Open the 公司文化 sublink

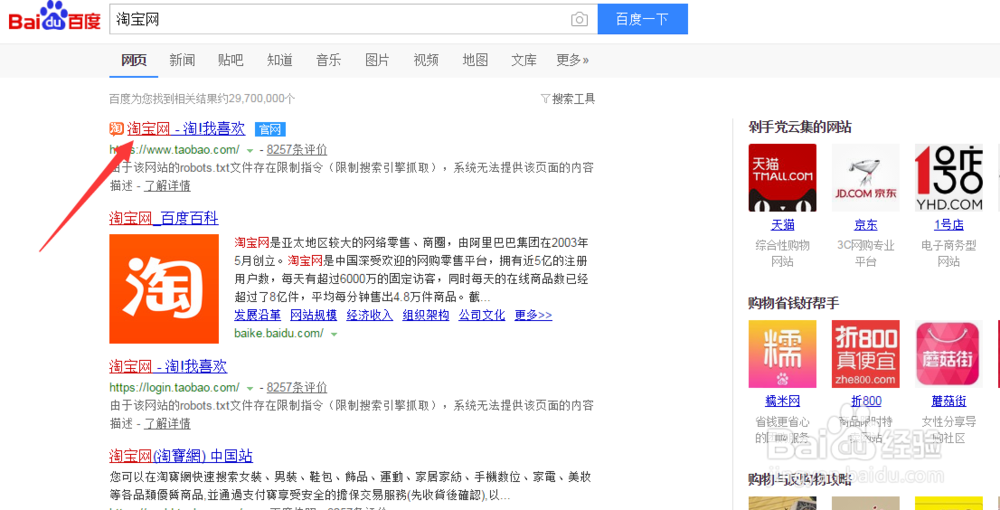click(482, 315)
